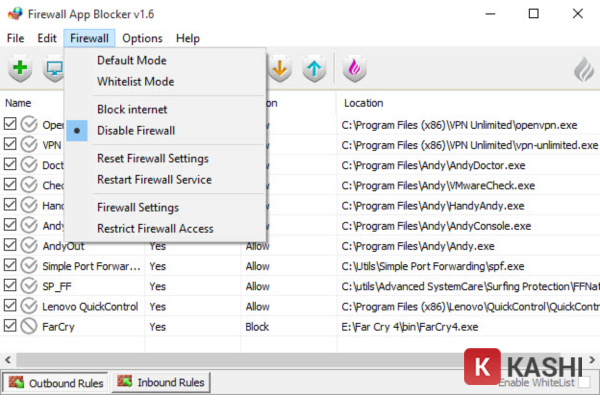Image resolution: width=600 pixels, height=400 pixels.
Task: Open the Edit menu
Action: (47, 38)
